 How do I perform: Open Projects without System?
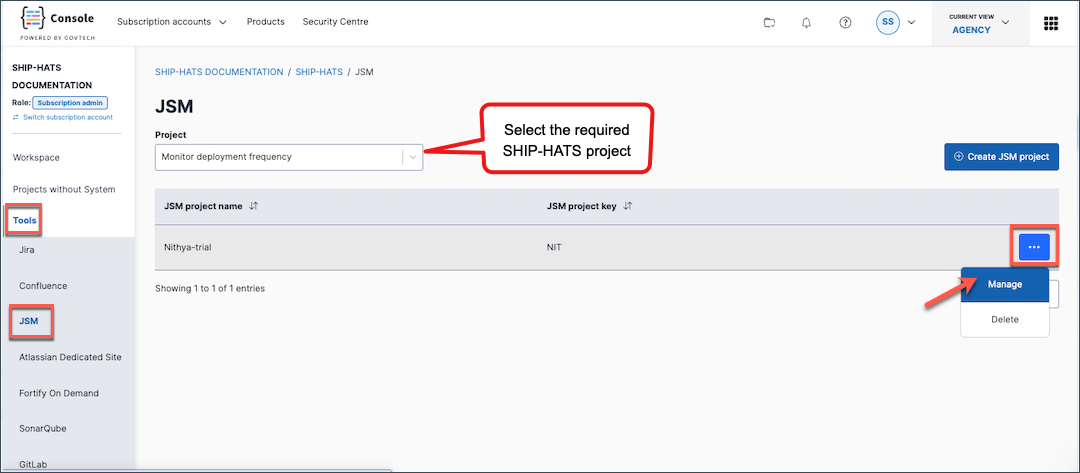pyautogui.click(x=64, y=189)
